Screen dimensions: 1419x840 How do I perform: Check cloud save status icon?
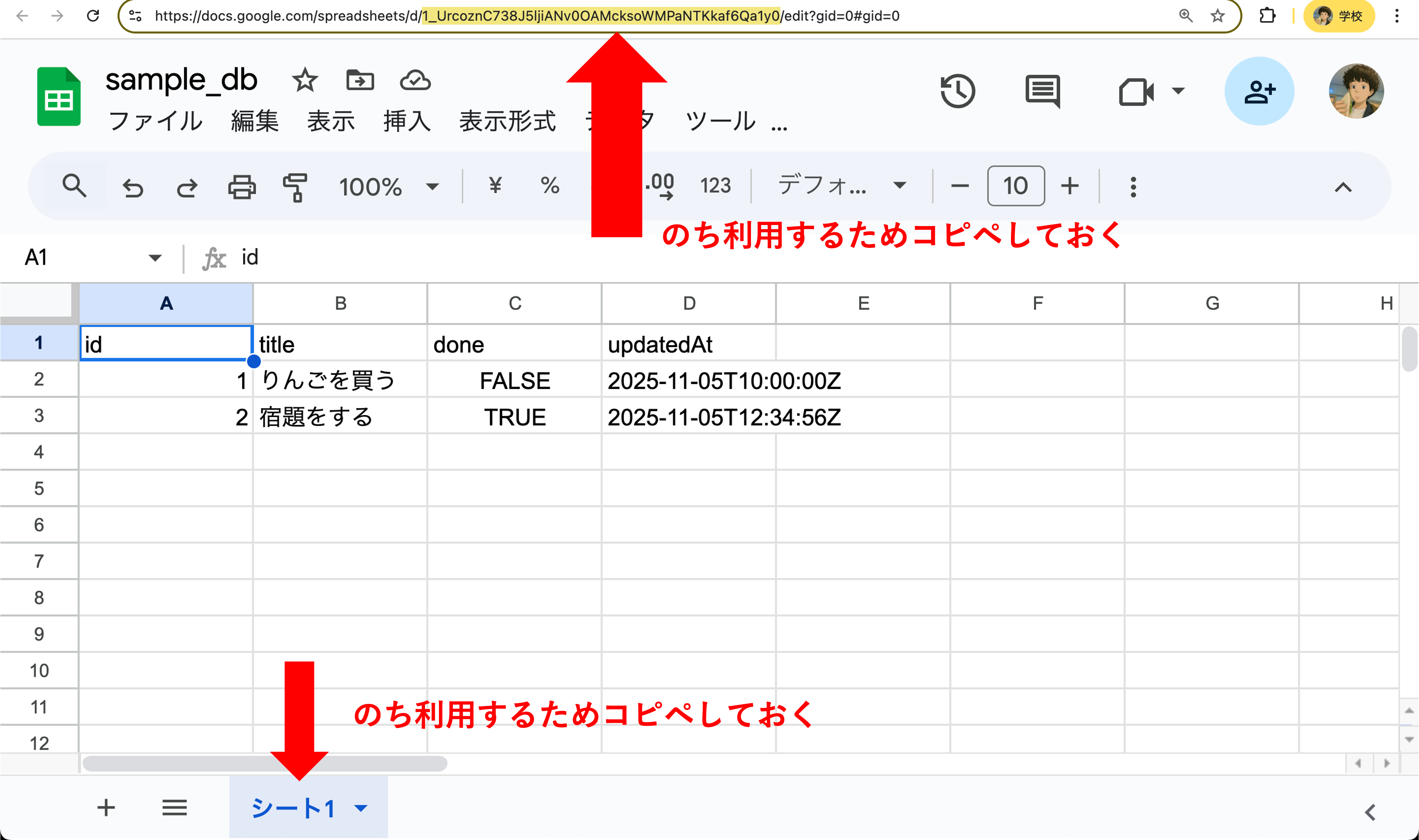tap(415, 80)
